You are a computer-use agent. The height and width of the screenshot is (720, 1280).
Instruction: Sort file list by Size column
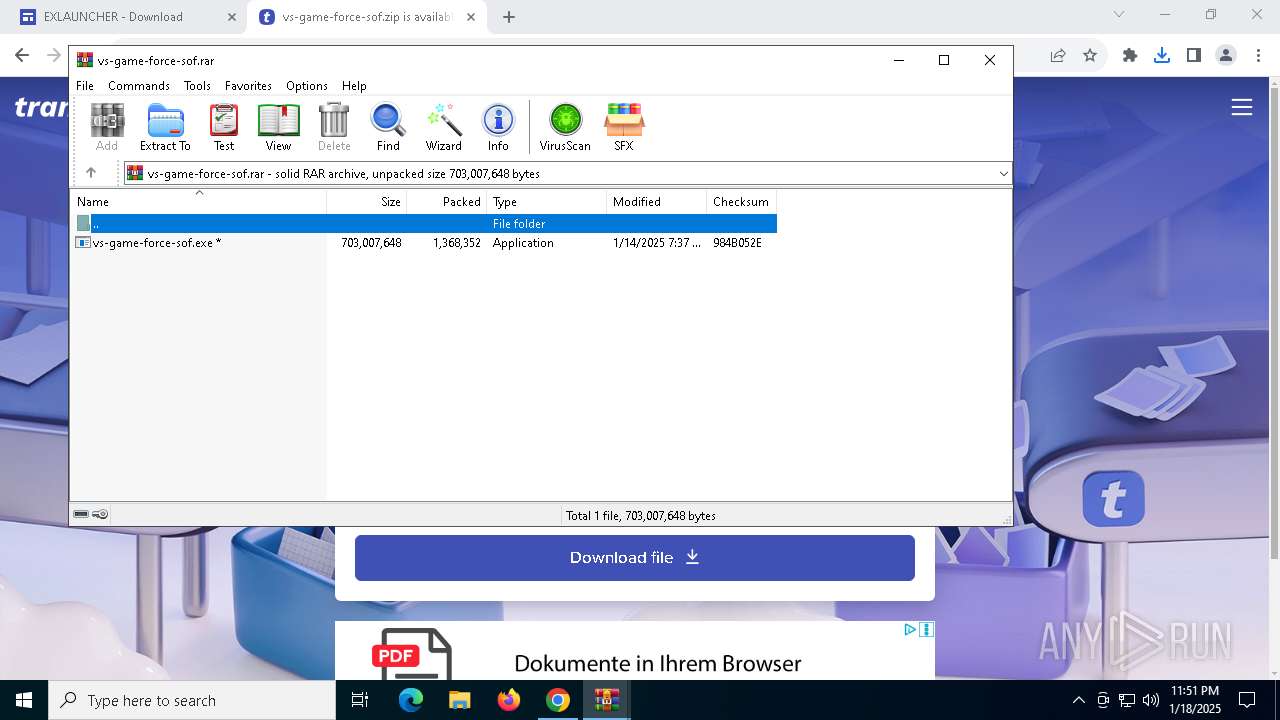click(x=367, y=202)
